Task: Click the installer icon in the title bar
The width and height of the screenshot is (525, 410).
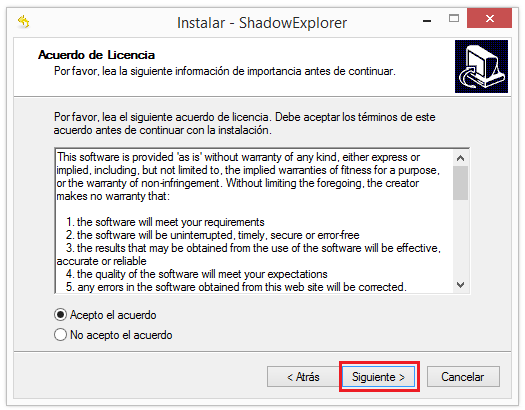Action: click(23, 22)
